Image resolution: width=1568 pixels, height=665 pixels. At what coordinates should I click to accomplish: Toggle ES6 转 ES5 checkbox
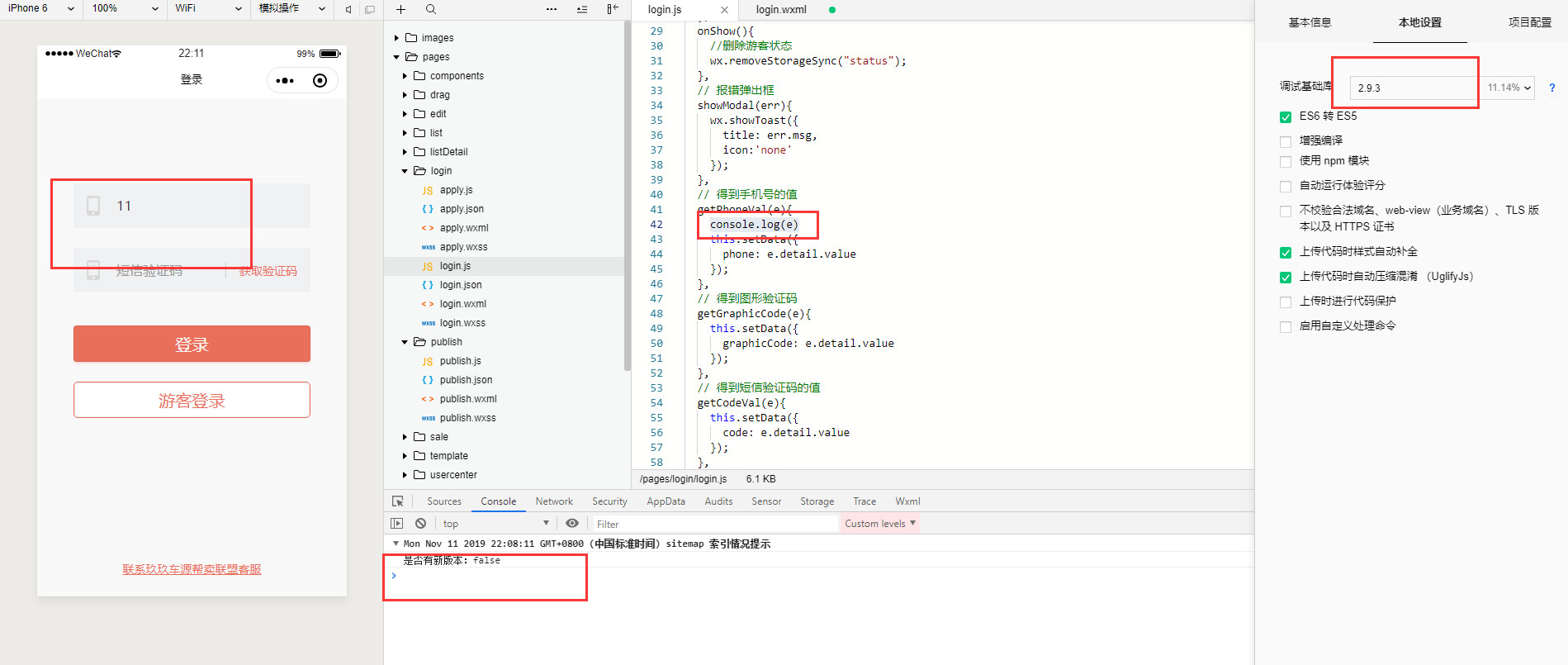pos(1286,117)
